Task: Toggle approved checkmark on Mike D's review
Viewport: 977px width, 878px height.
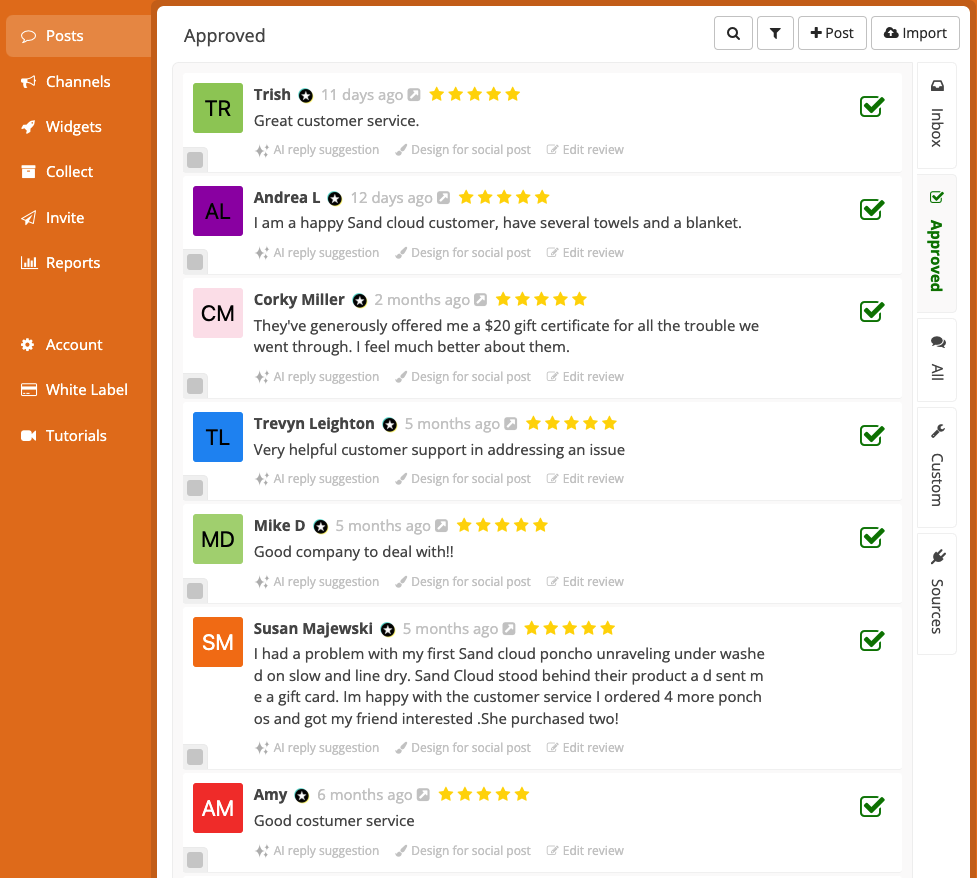Action: point(872,538)
